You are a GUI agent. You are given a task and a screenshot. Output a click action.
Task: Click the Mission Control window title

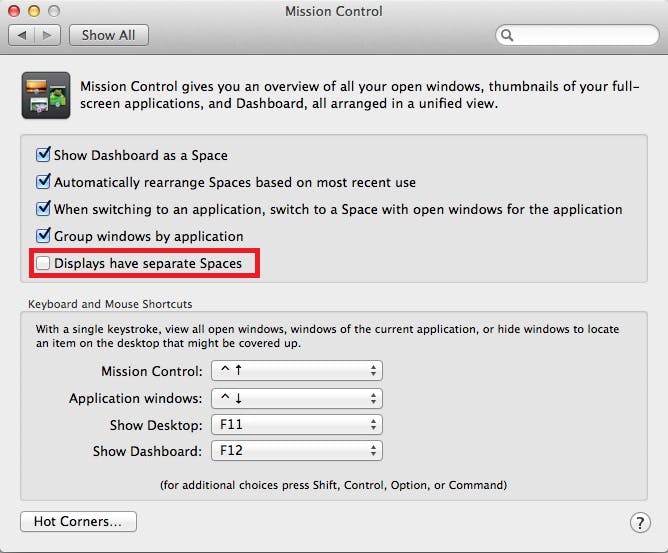[334, 11]
